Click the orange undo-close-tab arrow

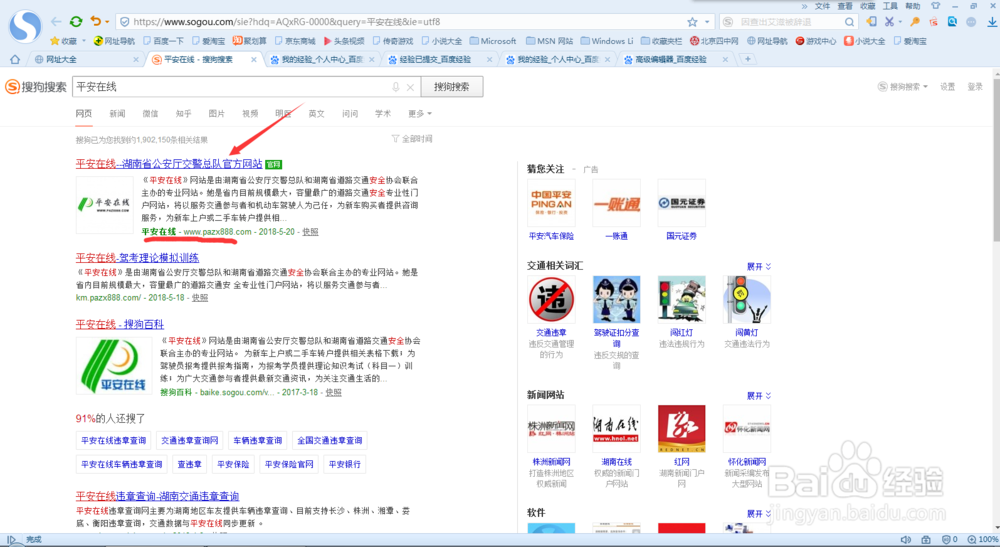(95, 21)
